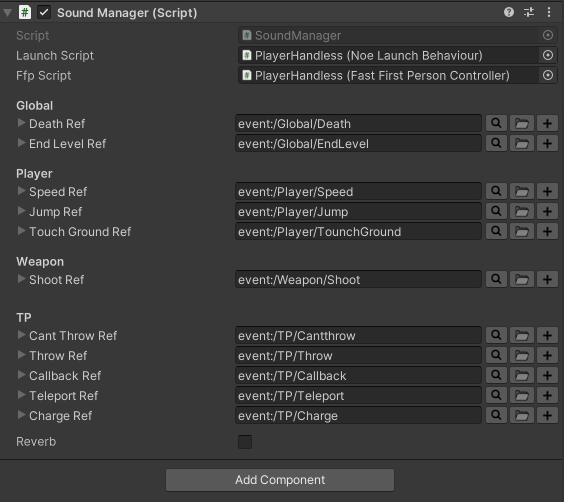Viewport: 564px width, 502px height.
Task: Collapse the Sound Manager component foldout arrow
Action: (7, 13)
